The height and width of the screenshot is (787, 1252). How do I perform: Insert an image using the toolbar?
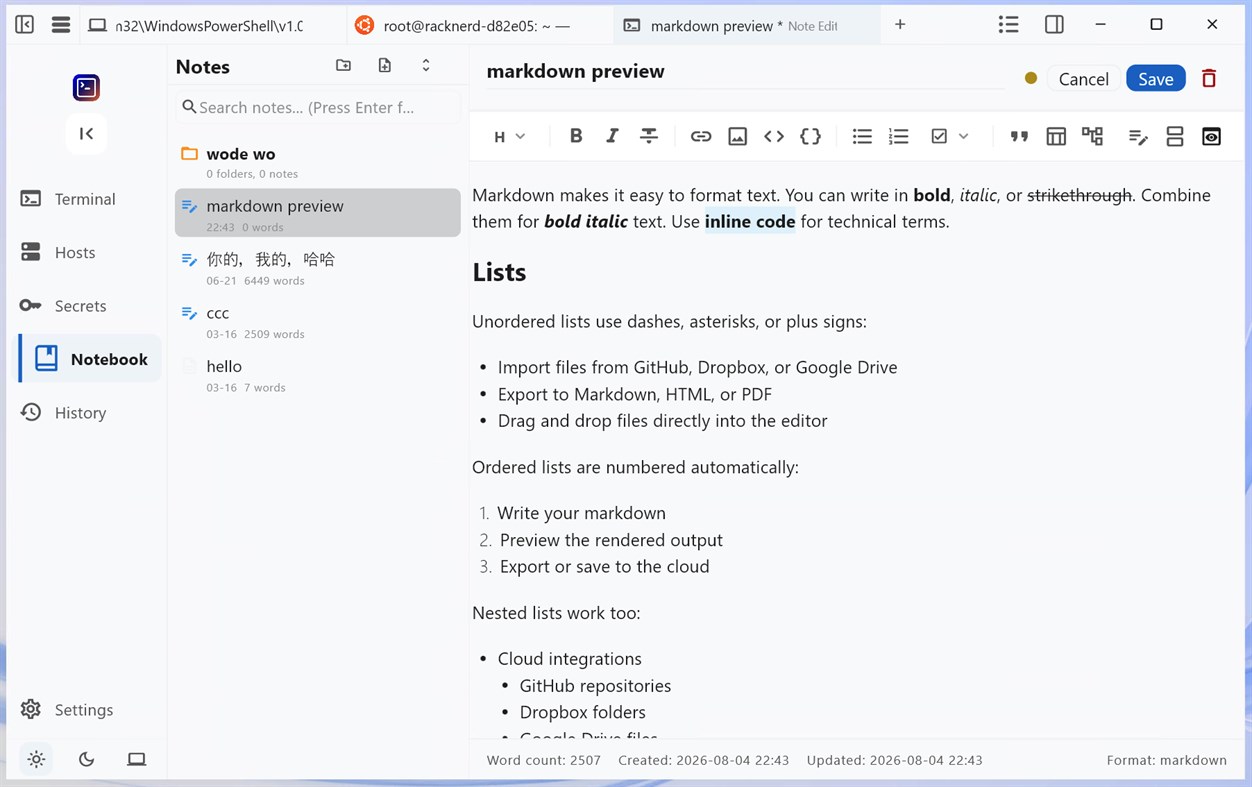coord(738,136)
